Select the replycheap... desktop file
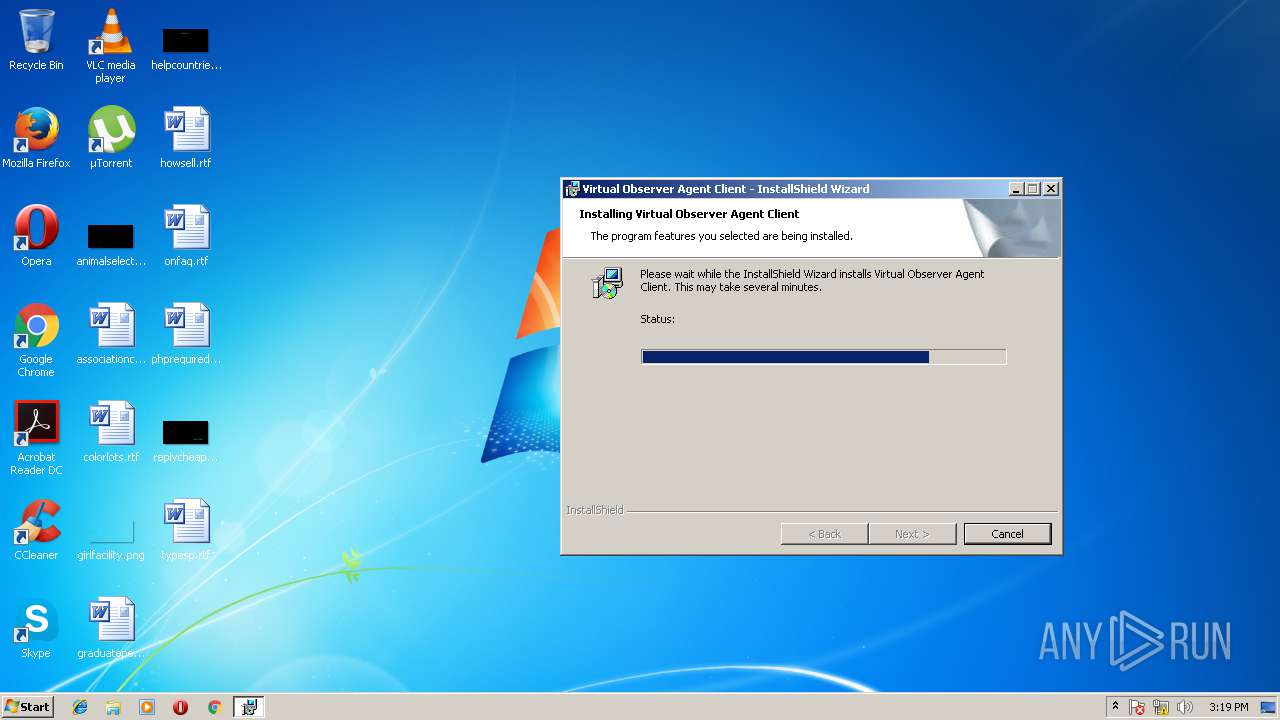Viewport: 1280px width, 720px height. [x=186, y=441]
